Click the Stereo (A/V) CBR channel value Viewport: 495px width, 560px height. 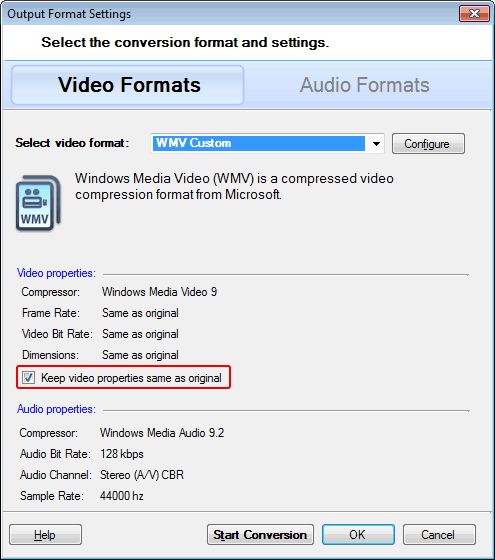pyautogui.click(x=142, y=475)
